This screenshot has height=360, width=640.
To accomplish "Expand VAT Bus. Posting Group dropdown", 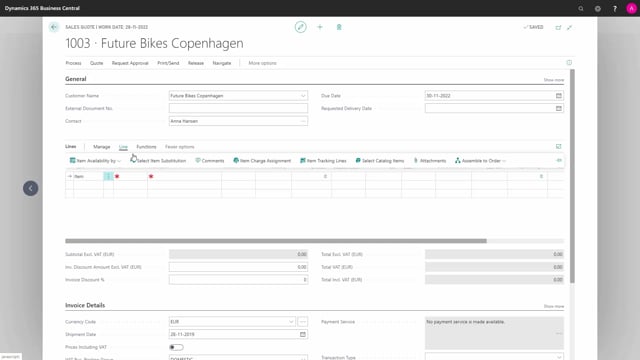I will tap(303, 358).
